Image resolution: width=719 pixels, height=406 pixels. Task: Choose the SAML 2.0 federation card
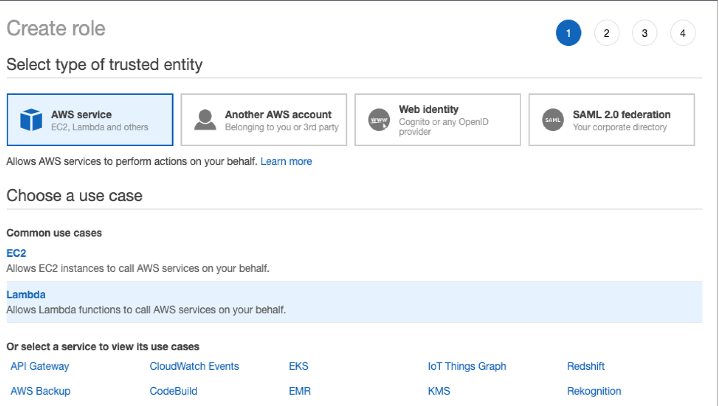[612, 120]
